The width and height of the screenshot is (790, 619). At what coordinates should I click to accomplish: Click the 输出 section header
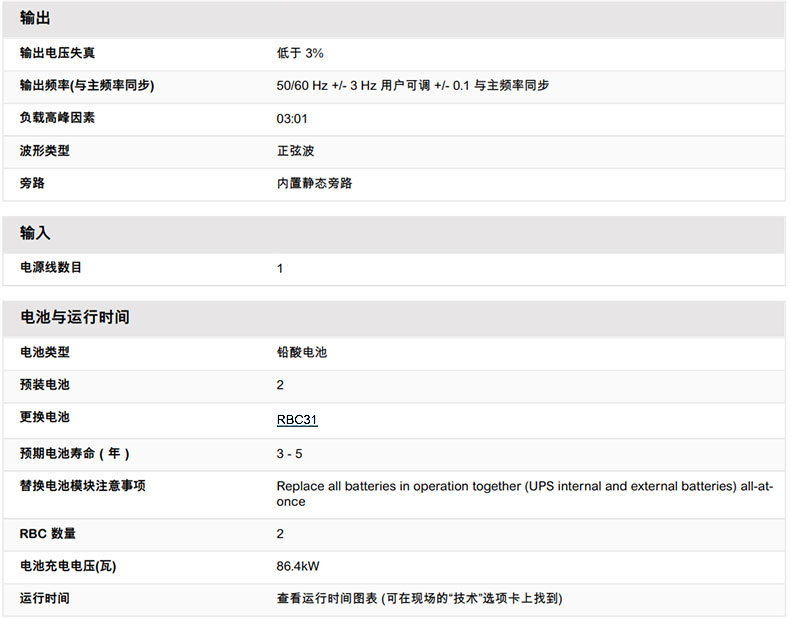[35, 19]
